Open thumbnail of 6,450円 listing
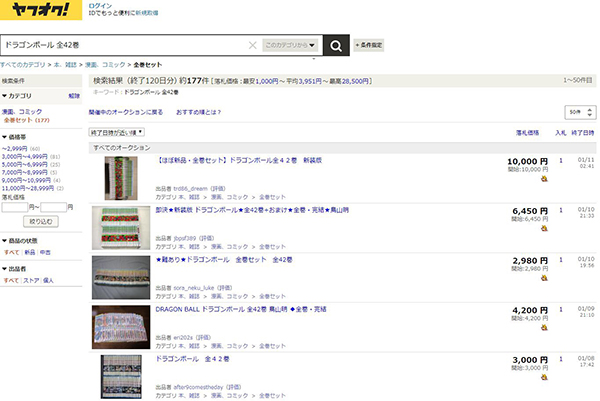The image size is (600, 401). [121, 228]
